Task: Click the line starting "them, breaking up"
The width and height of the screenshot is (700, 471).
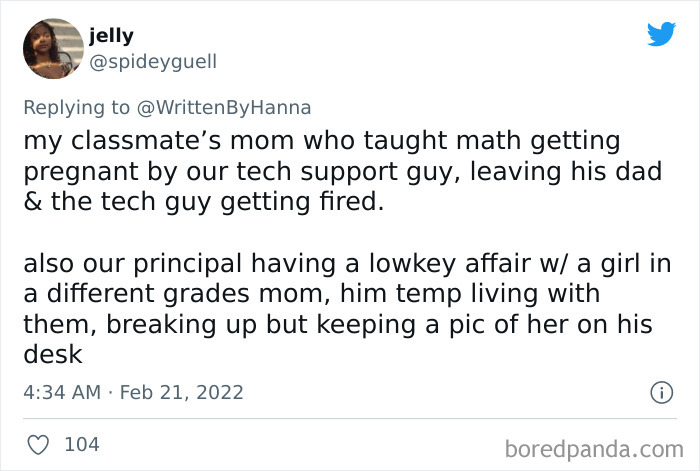Action: coord(336,325)
